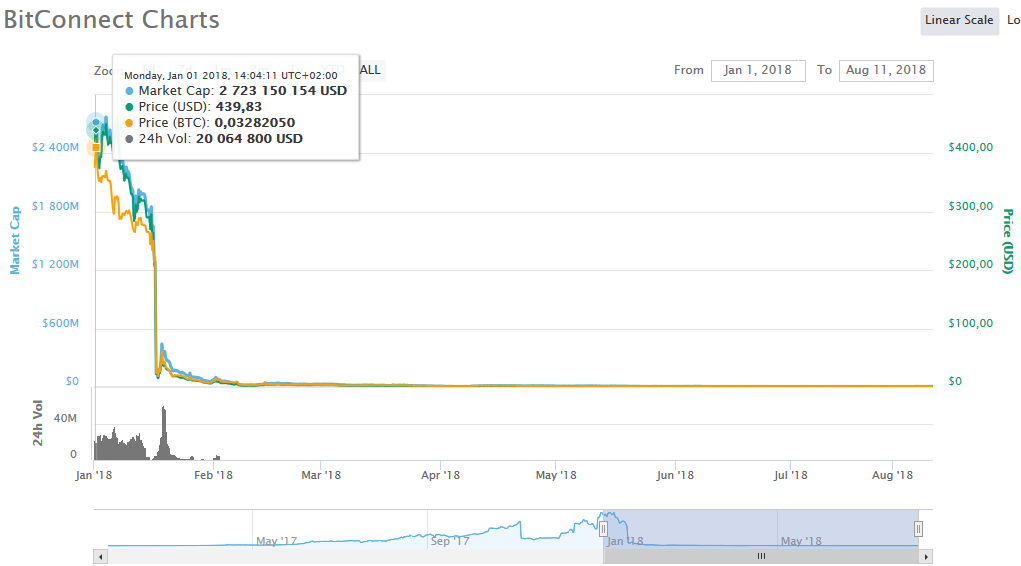Image resolution: width=1021 pixels, height=566 pixels.
Task: Click the $1 200M axis label
Action: (55, 264)
